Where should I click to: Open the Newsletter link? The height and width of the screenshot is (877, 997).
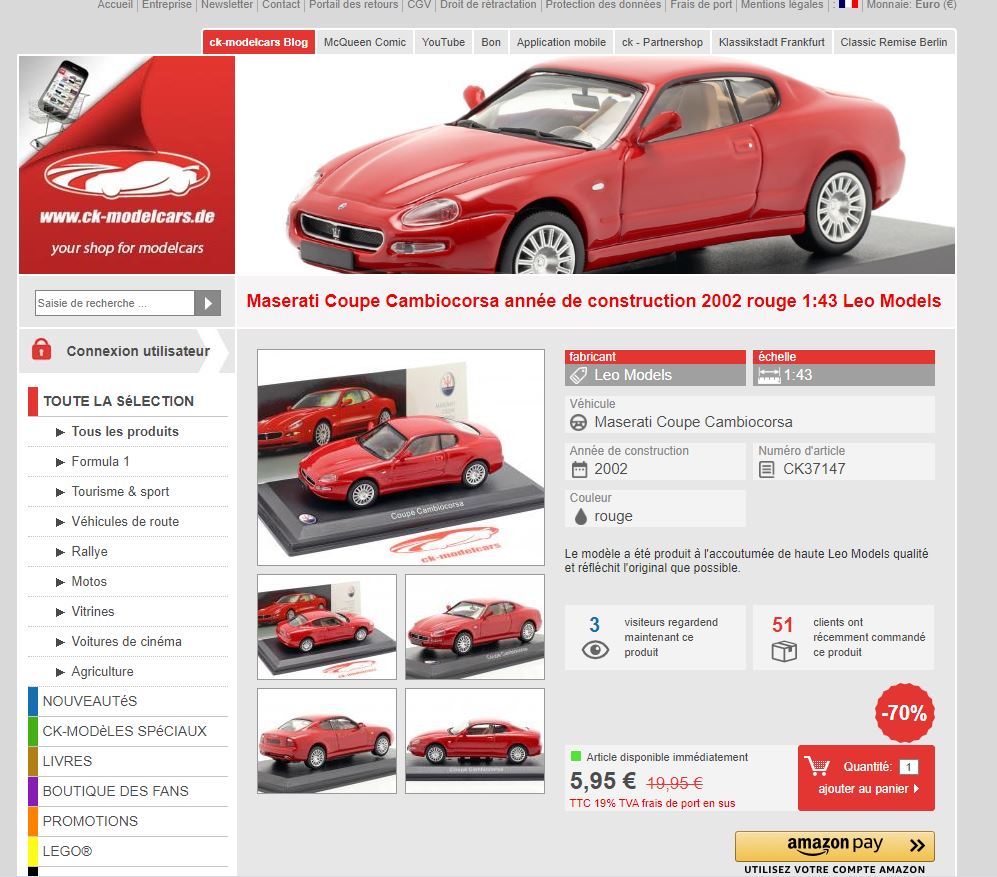[x=227, y=4]
